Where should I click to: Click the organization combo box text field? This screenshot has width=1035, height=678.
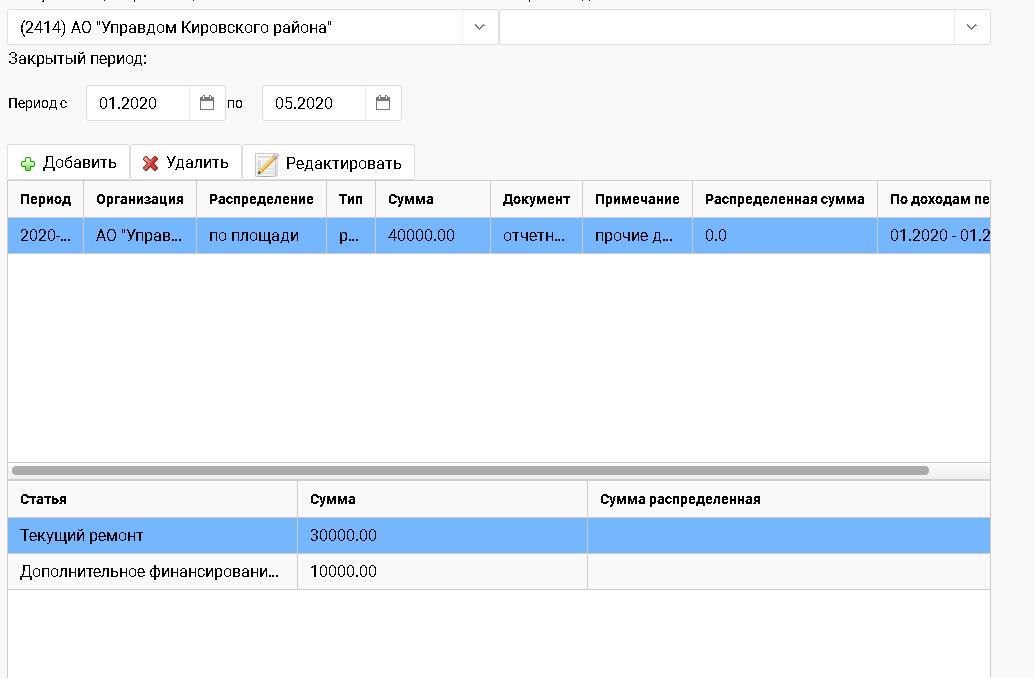[x=235, y=28]
